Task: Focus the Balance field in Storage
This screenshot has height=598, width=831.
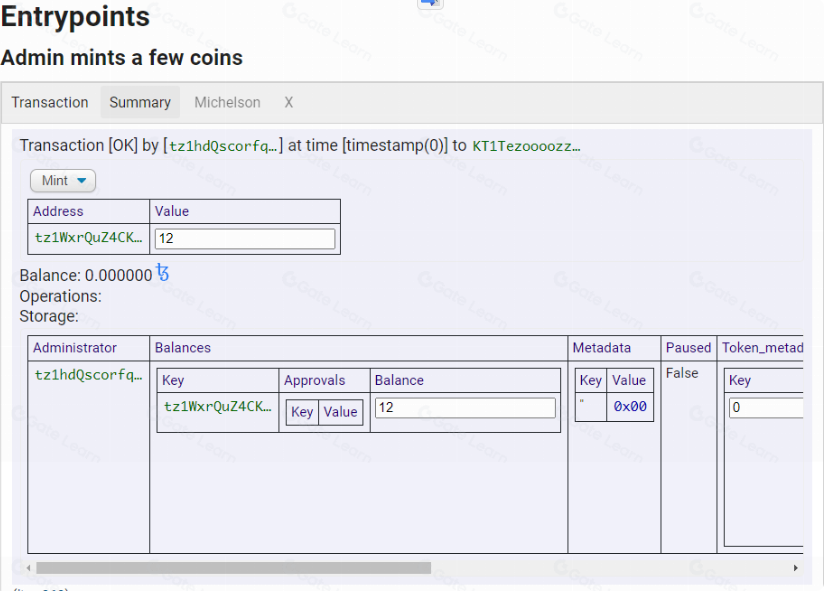Action: click(465, 408)
